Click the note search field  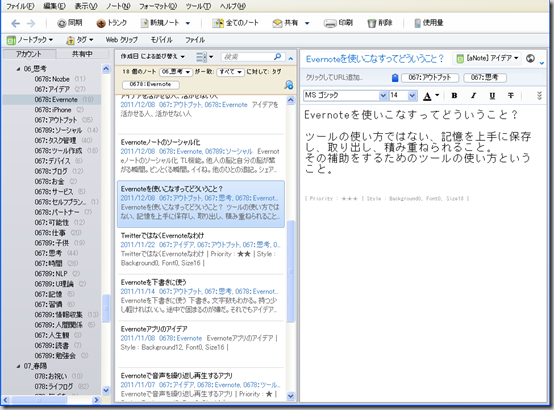coord(247,57)
